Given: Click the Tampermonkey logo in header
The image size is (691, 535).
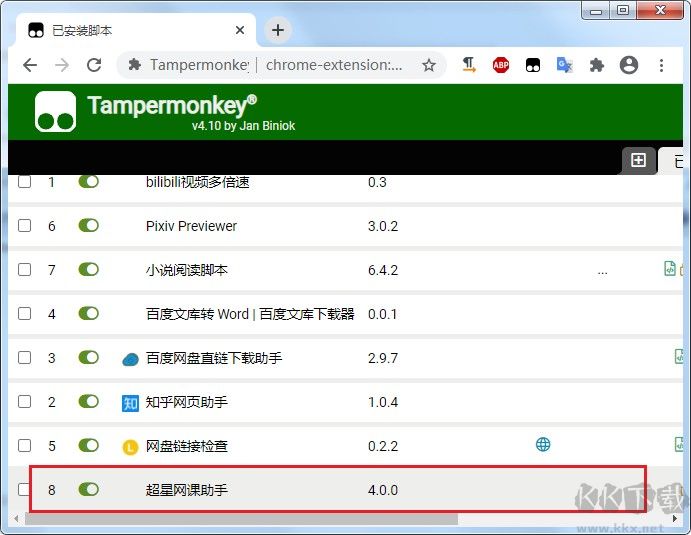Looking at the screenshot, I should coord(55,111).
